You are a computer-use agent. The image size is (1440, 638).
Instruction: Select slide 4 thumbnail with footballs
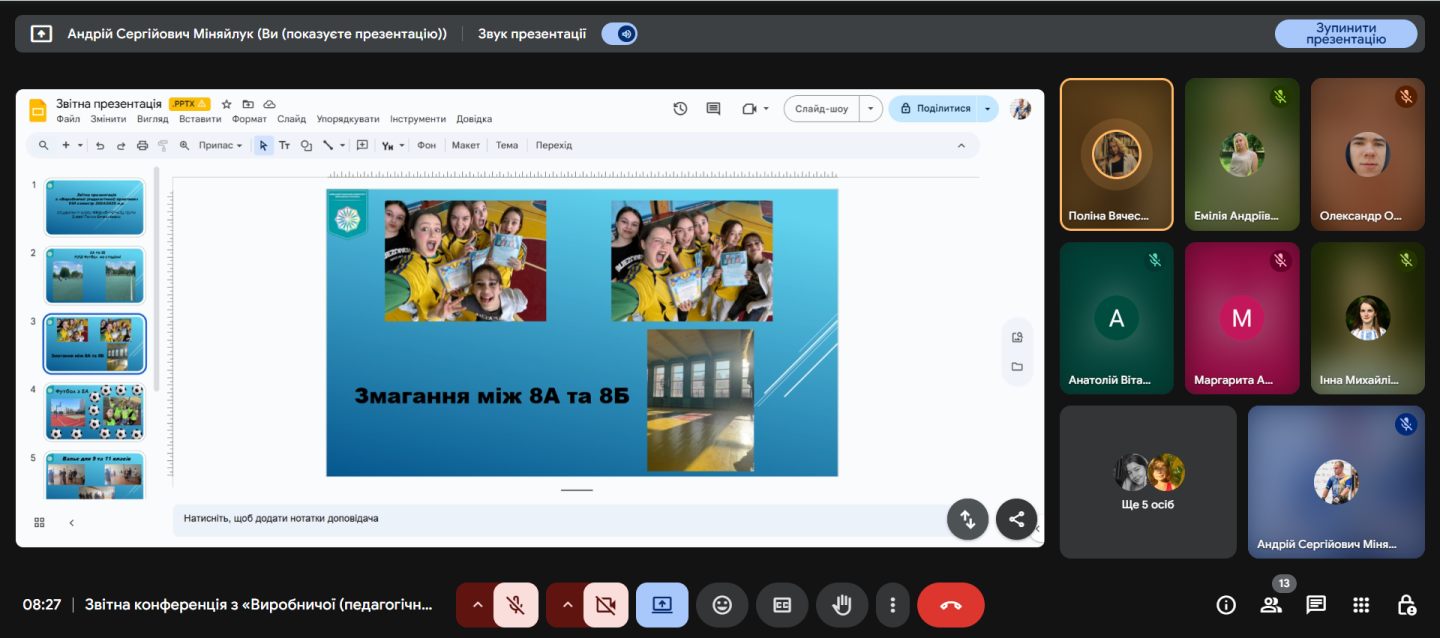coord(95,412)
